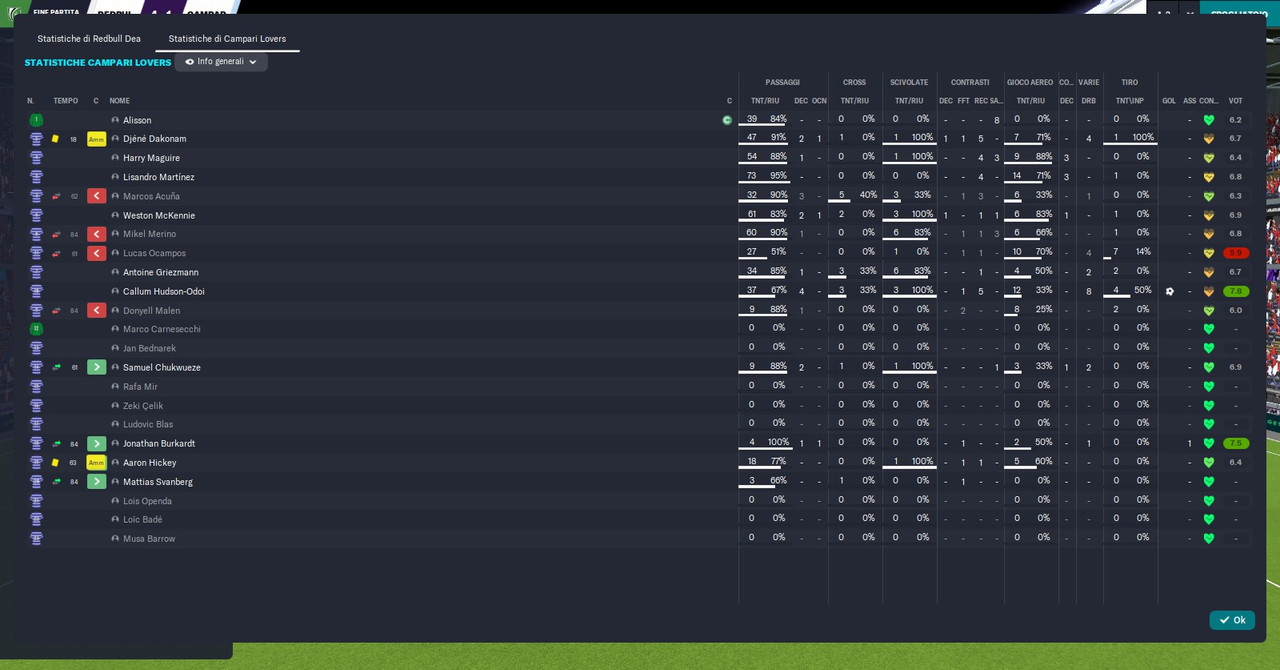The width and height of the screenshot is (1280, 670).
Task: Click the yellow Amm badge for Aaron Hickey
Action: [96, 462]
